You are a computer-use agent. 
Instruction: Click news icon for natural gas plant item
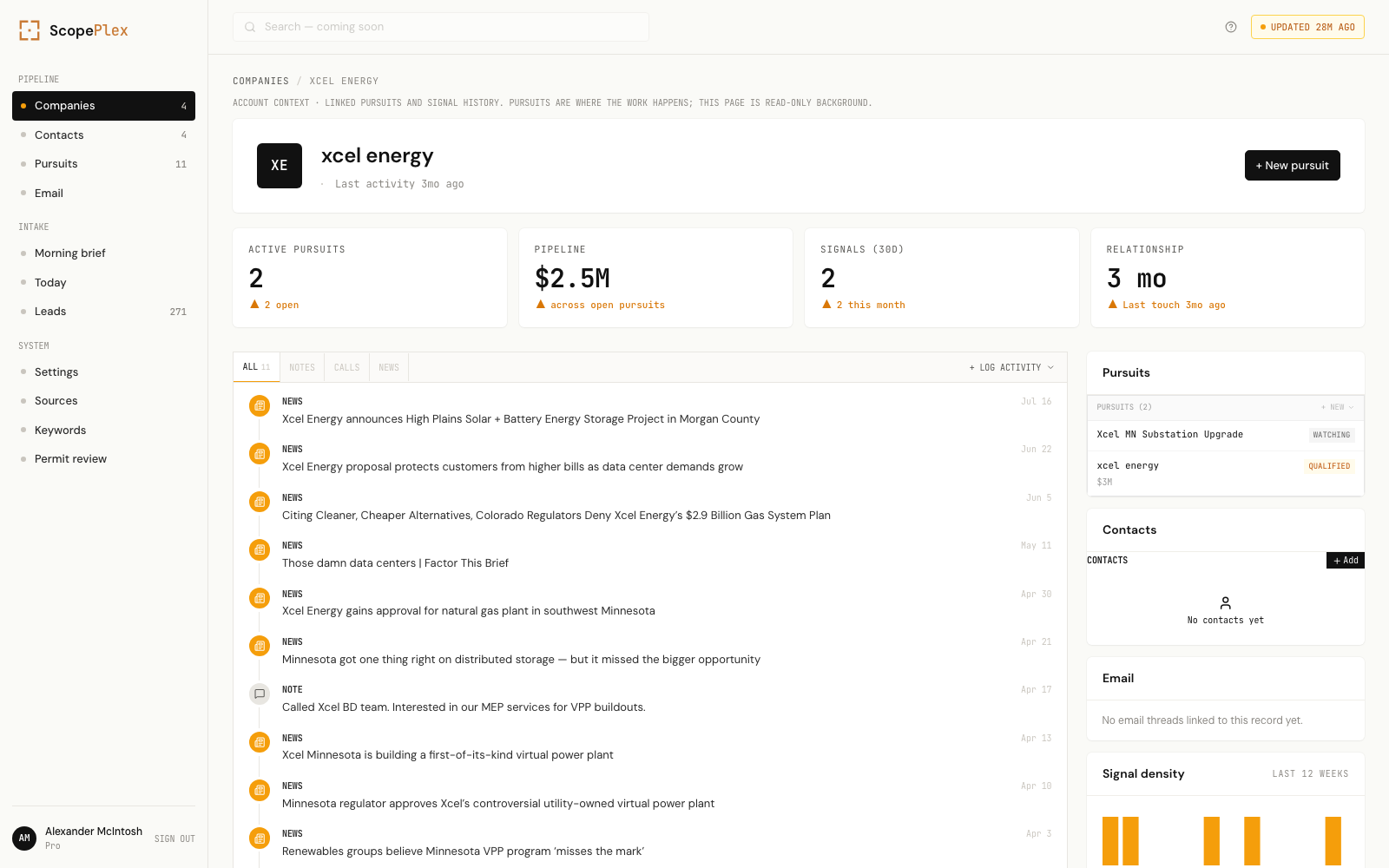pos(260,598)
